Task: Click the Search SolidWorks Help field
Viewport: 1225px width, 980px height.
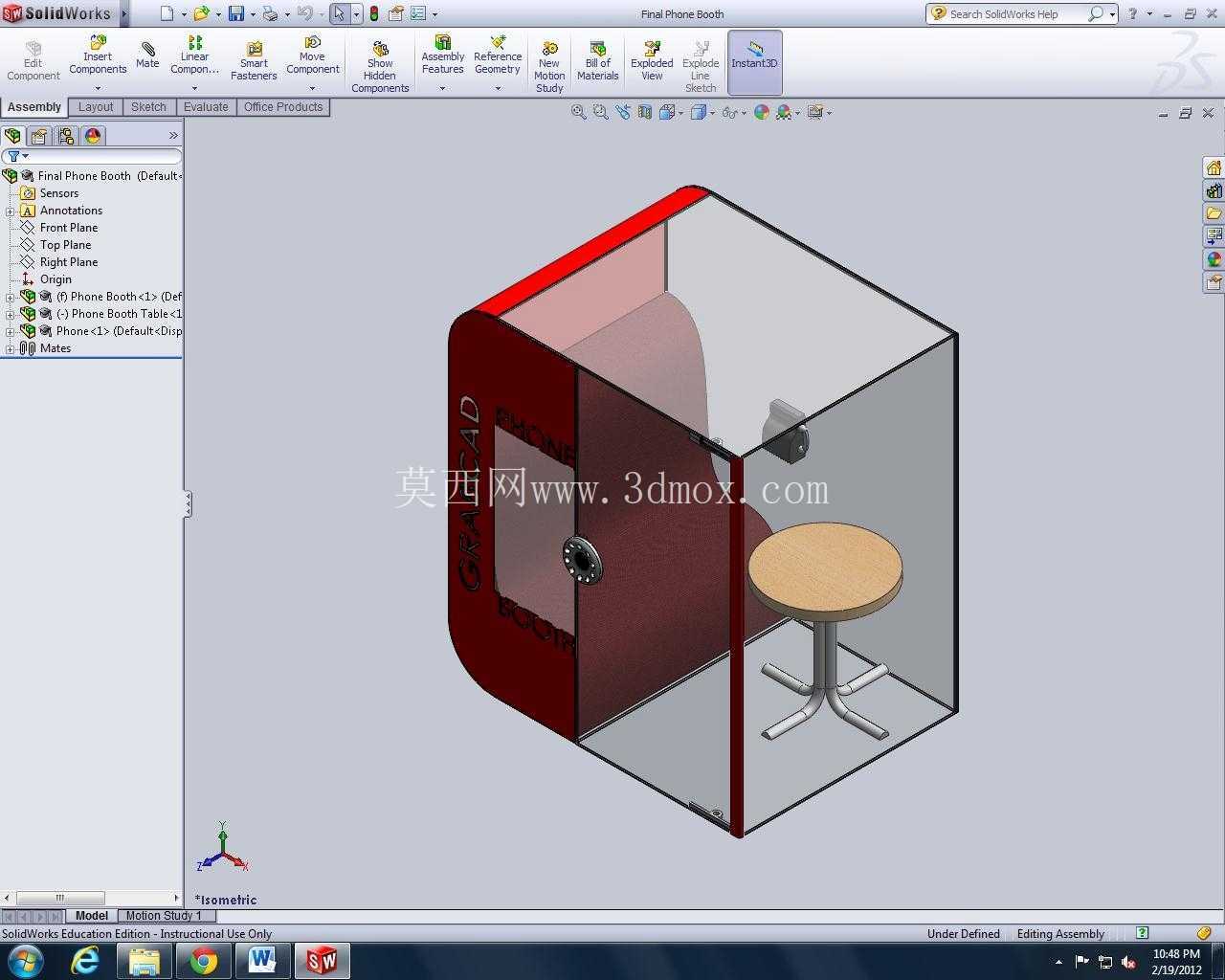Action: (1016, 13)
